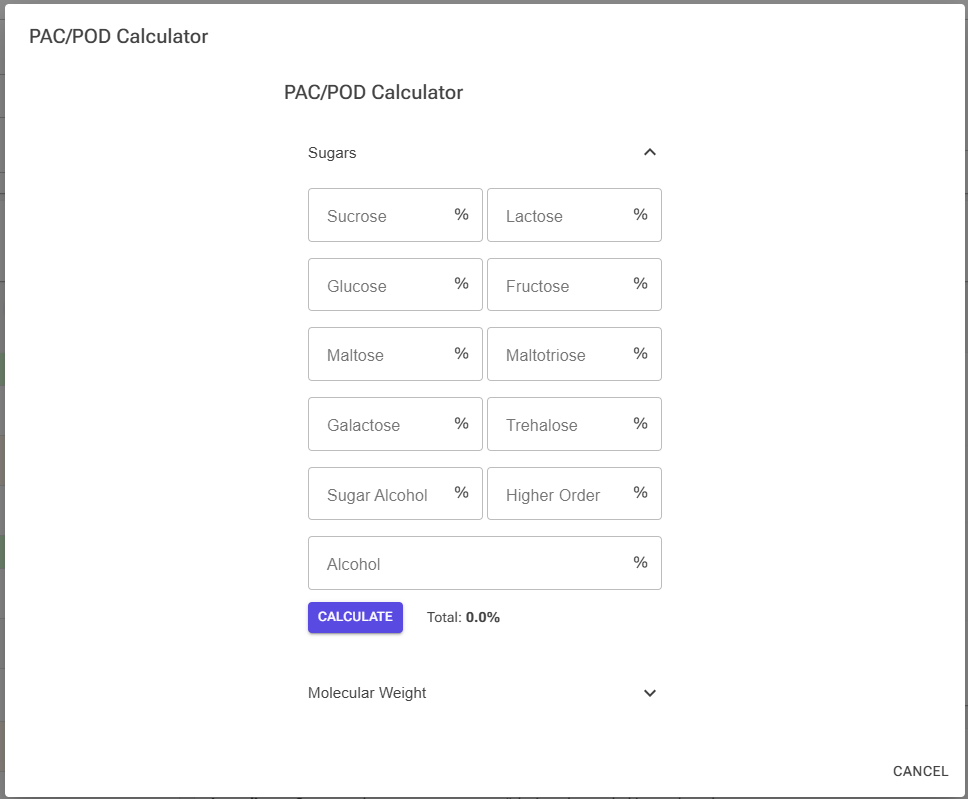Select the Glucose input field
This screenshot has width=968, height=799.
(395, 285)
